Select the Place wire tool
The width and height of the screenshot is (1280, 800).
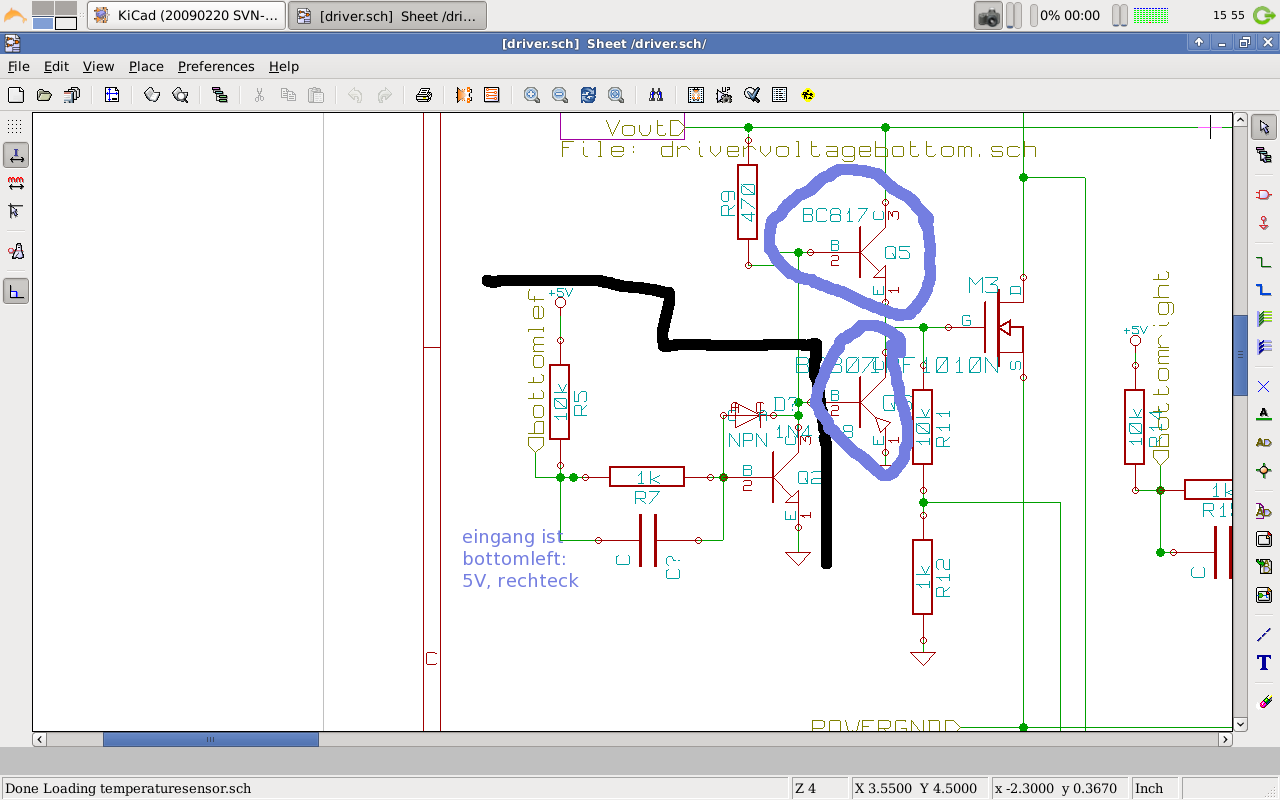pyautogui.click(x=1264, y=262)
